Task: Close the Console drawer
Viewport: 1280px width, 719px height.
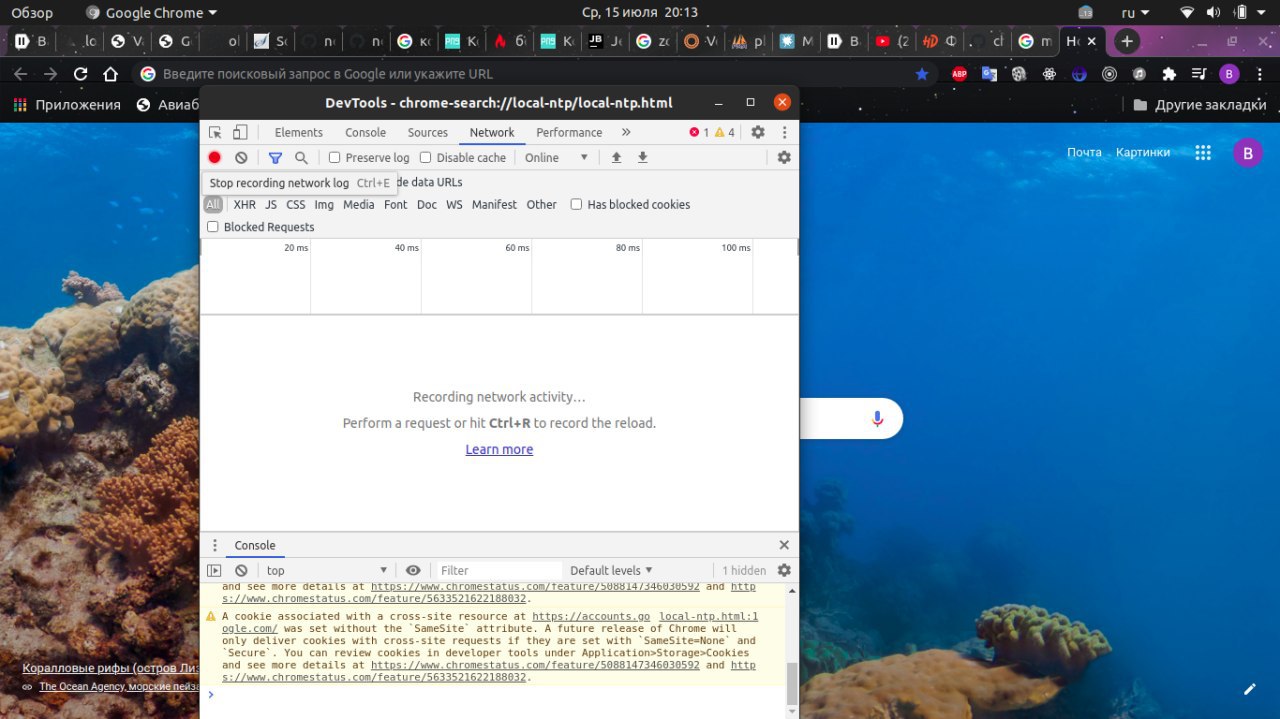Action: pos(784,545)
